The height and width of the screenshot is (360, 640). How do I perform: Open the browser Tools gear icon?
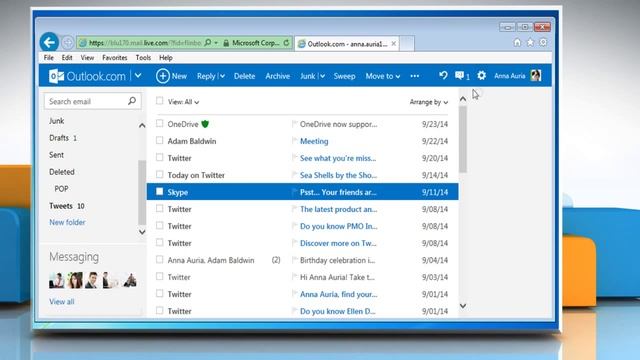543,42
